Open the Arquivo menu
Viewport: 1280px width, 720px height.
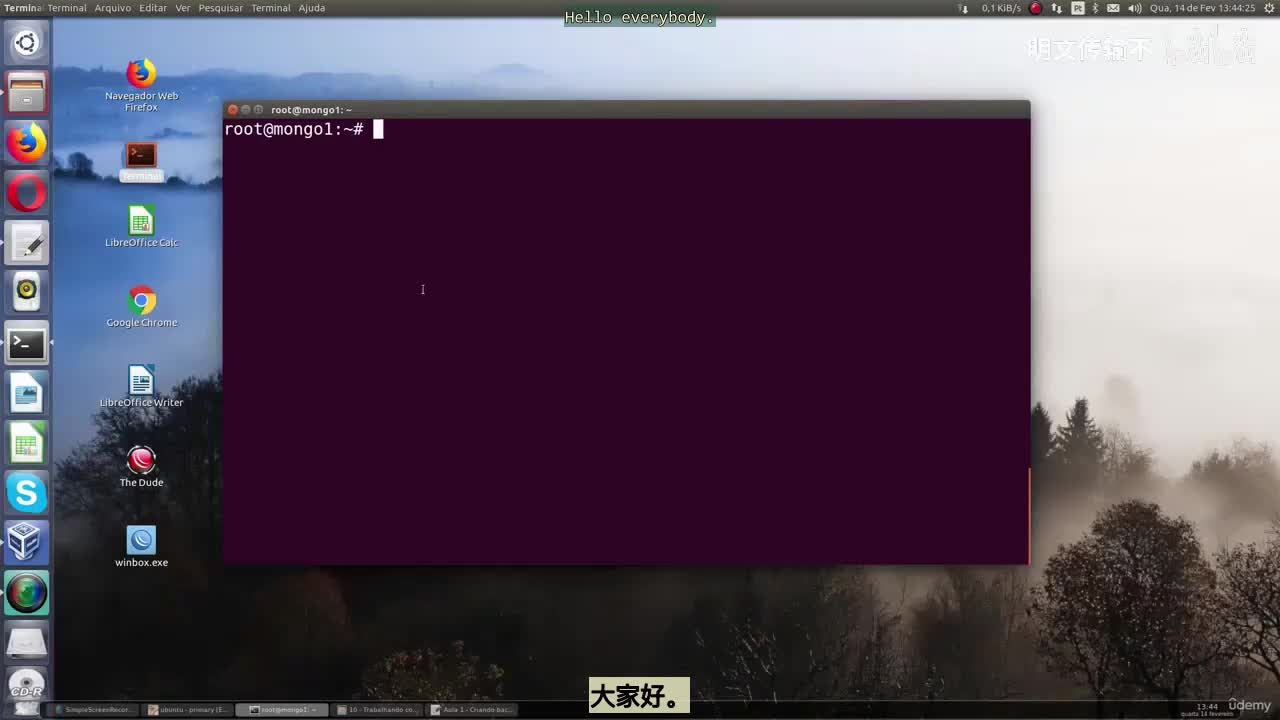pos(113,8)
